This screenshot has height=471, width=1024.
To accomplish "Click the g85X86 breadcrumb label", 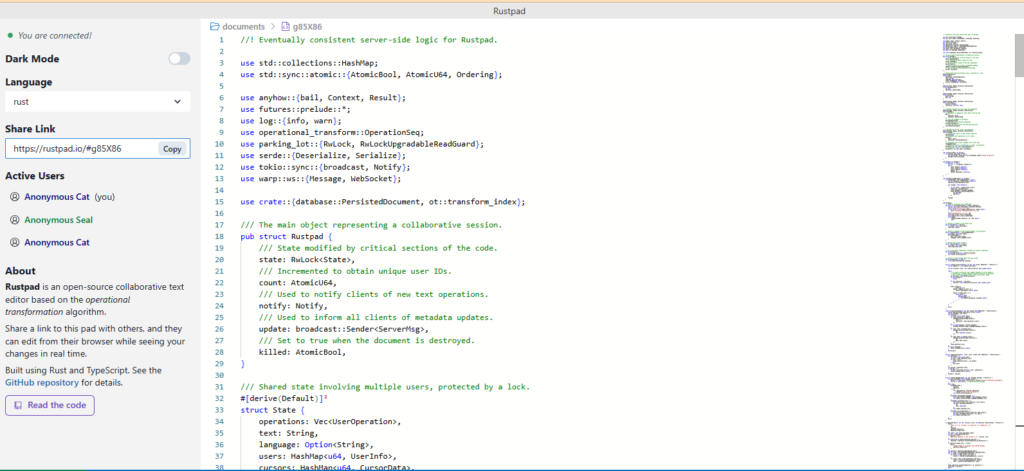I will [308, 27].
